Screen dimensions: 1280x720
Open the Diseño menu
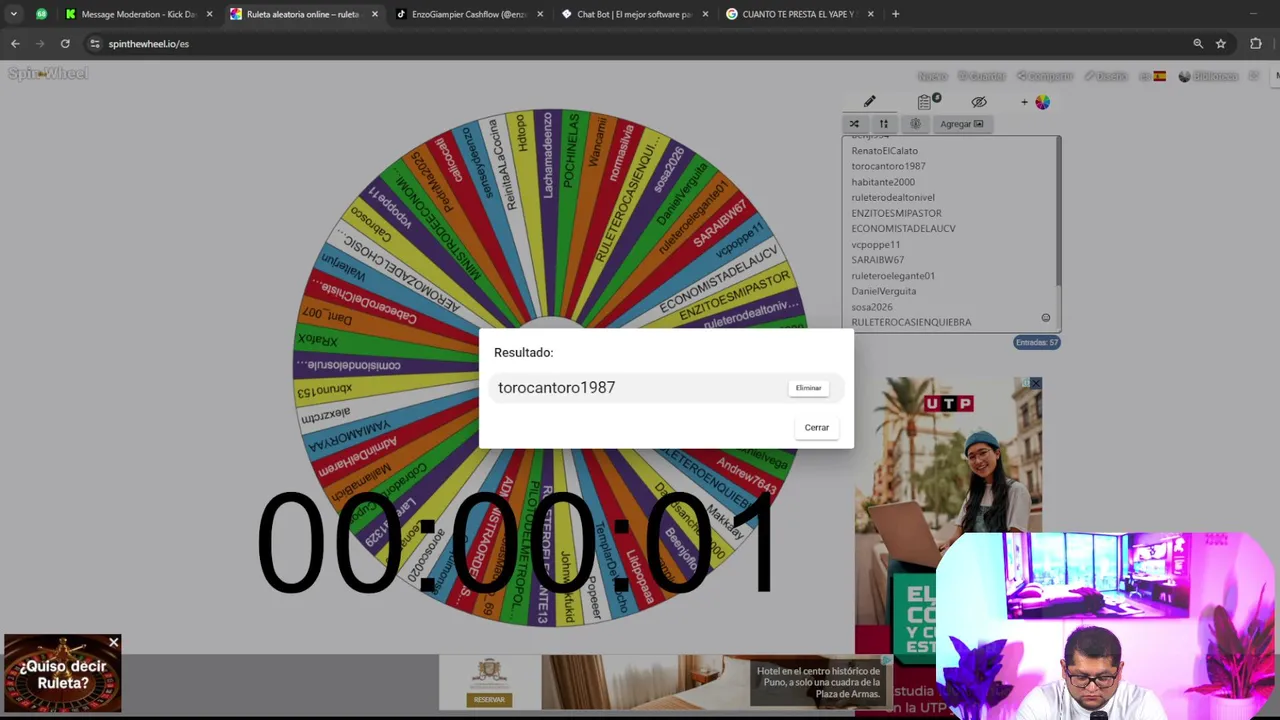(x=1105, y=76)
